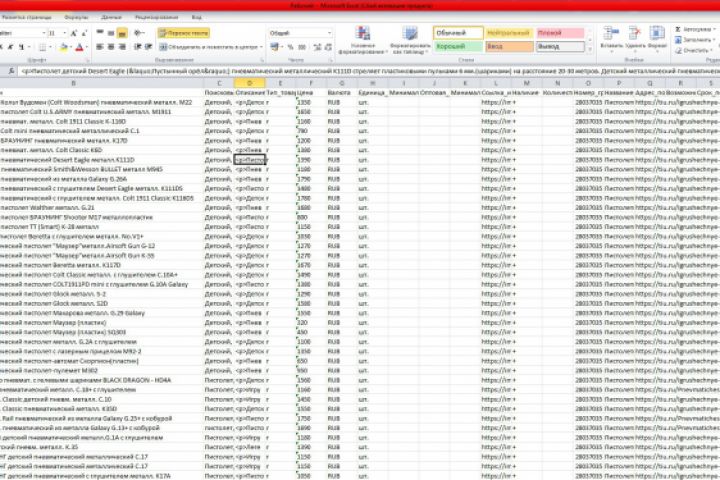Decrease the font size with the small A icon
The image size is (720, 480).
pos(84,33)
